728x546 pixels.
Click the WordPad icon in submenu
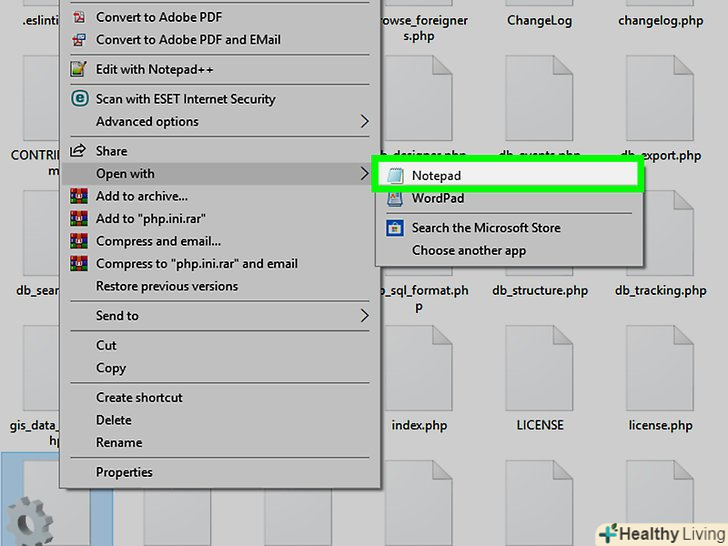(x=395, y=198)
